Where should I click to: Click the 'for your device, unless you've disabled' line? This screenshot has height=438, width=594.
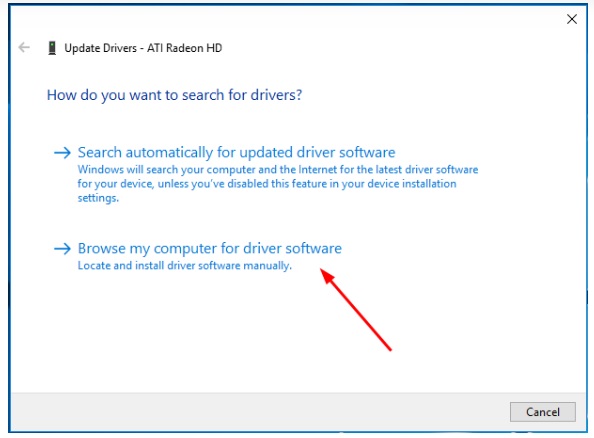pyautogui.click(x=267, y=184)
